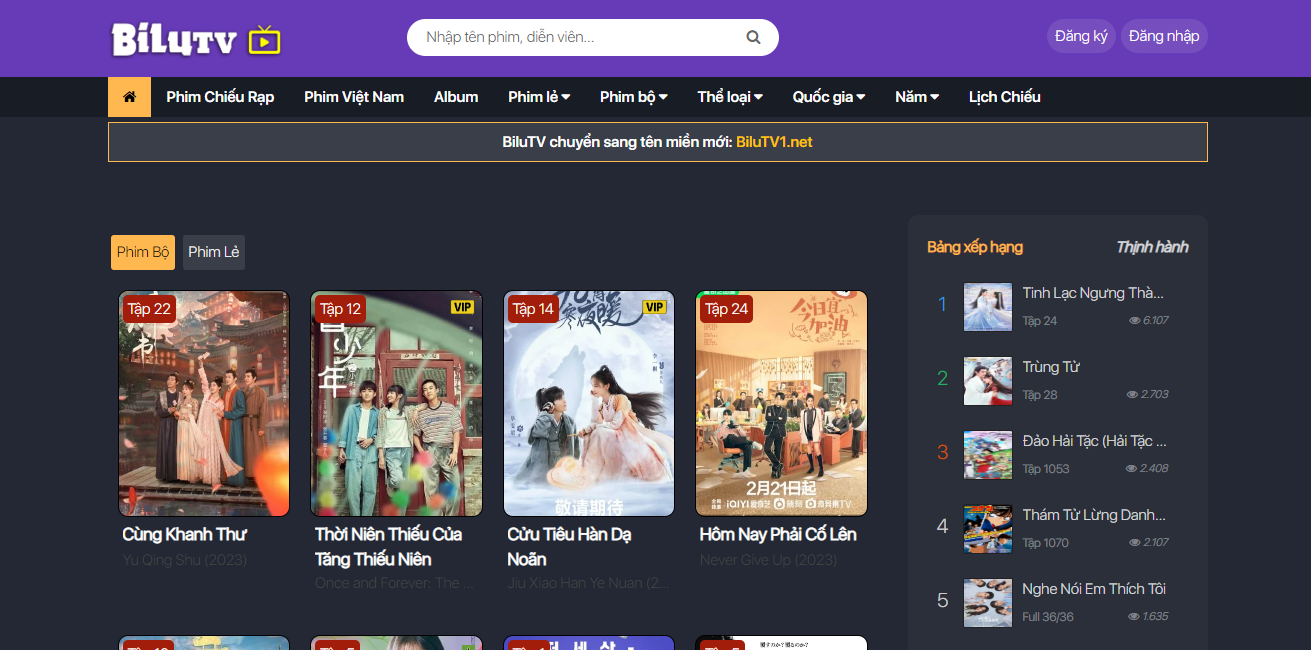The image size is (1311, 650).
Task: Click the Tinh Lạc Ngưng Thà... ranking title
Action: pos(1093,293)
